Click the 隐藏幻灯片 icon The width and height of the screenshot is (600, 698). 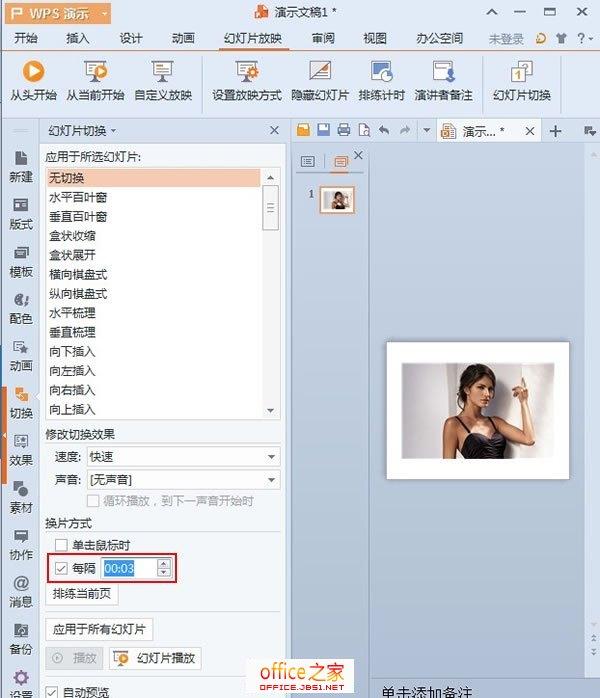coord(320,72)
